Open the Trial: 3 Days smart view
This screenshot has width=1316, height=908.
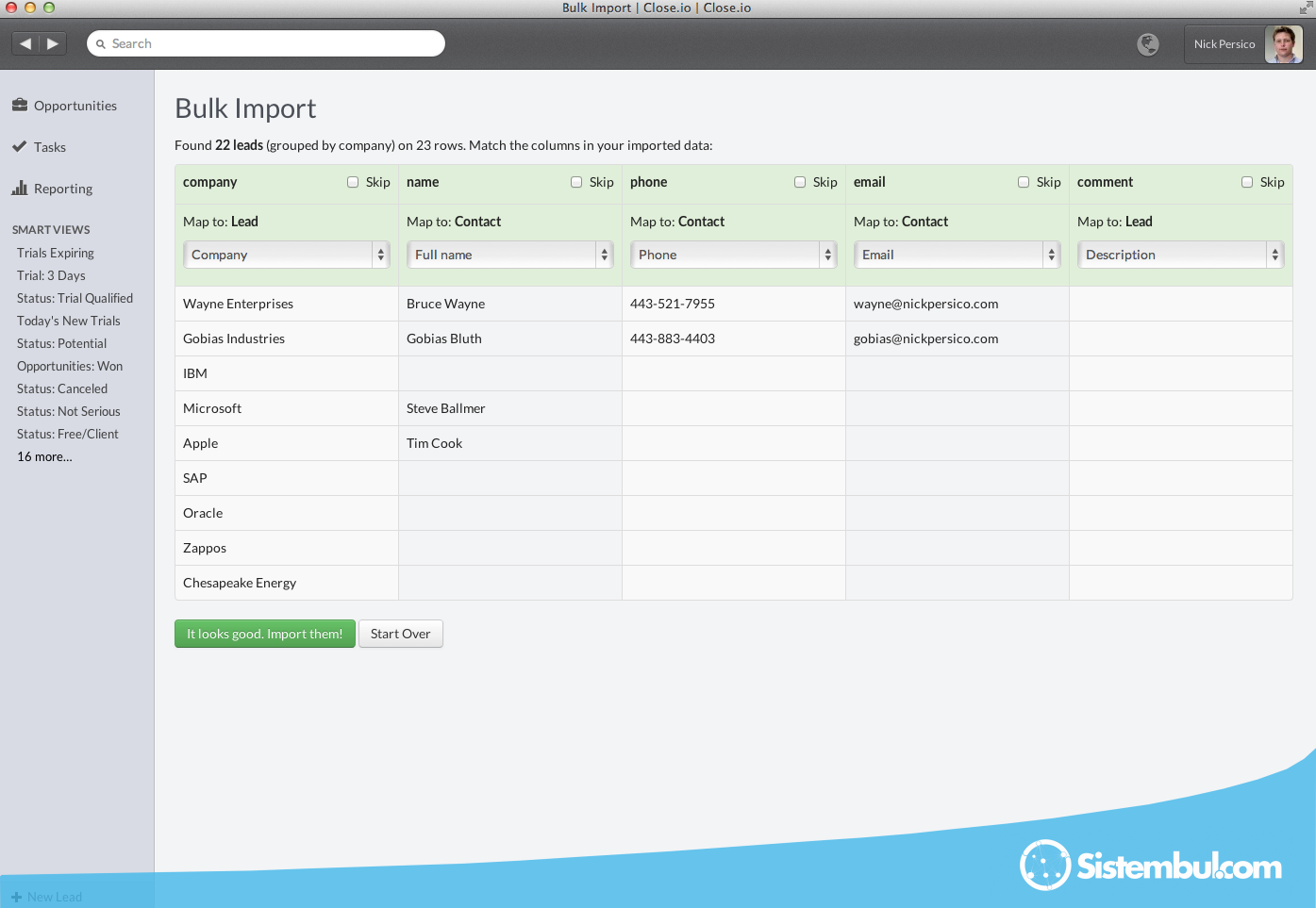click(51, 275)
